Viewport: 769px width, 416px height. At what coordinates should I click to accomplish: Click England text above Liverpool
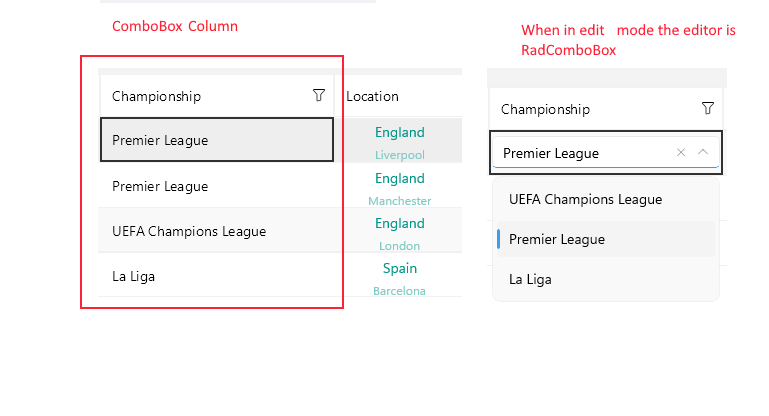coord(400,132)
